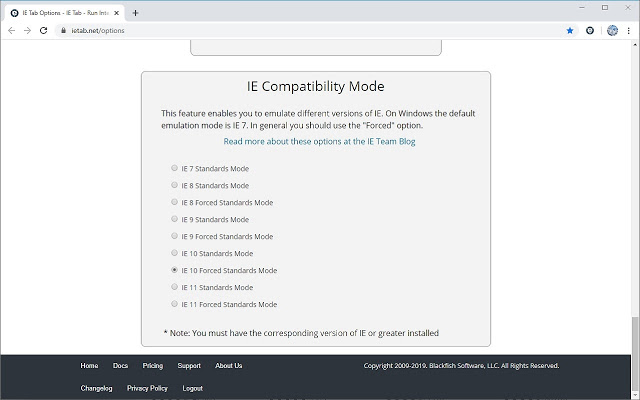The width and height of the screenshot is (640, 400).
Task: Toggle the bookmark star icon
Action: (570, 31)
